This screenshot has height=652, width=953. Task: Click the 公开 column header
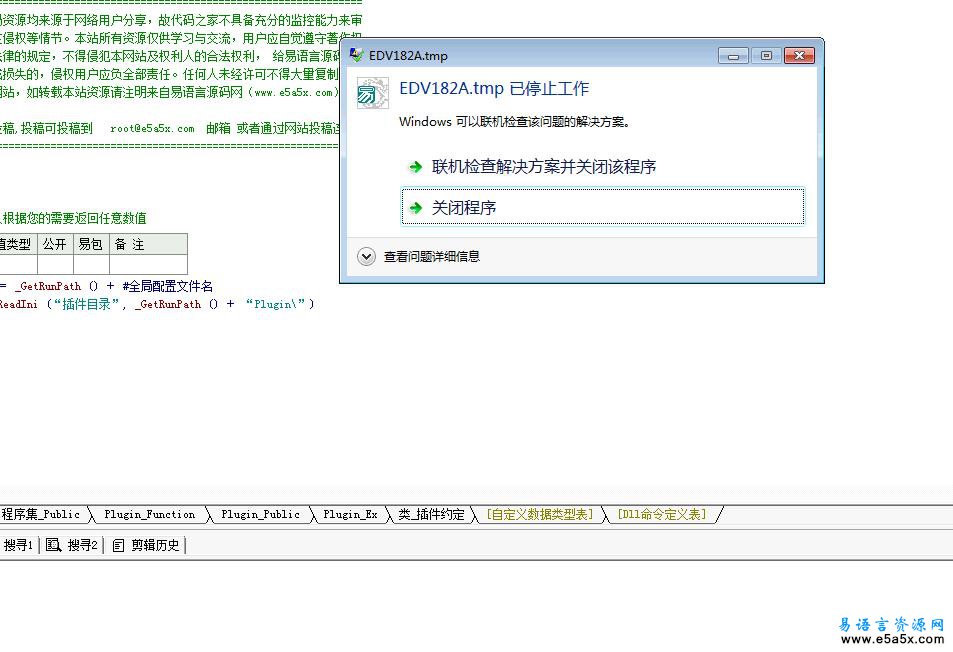point(55,244)
